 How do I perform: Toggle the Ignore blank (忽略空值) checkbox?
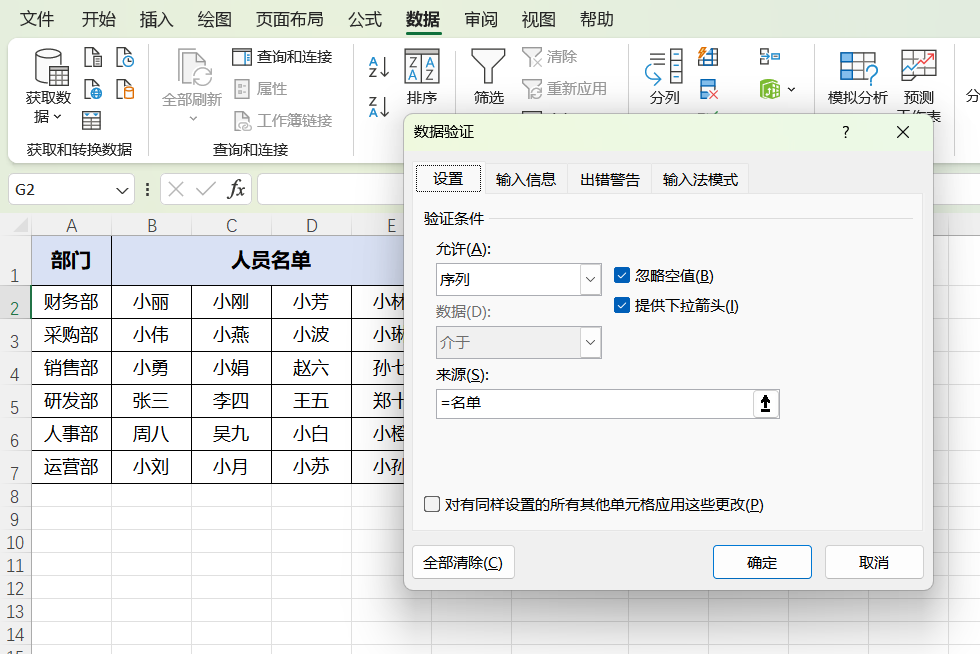622,276
